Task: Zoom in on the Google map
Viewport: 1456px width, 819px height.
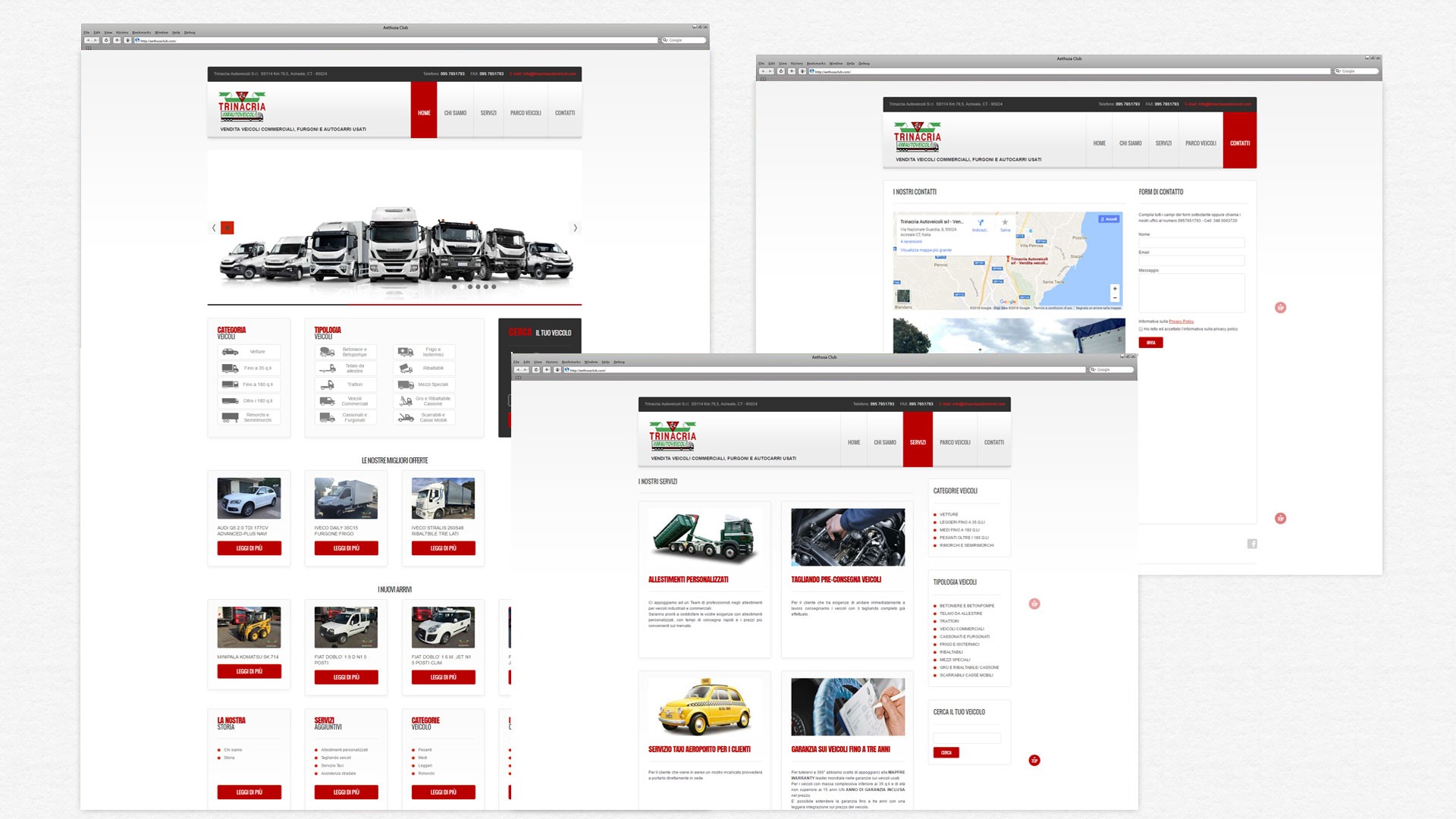Action: coord(1115,289)
